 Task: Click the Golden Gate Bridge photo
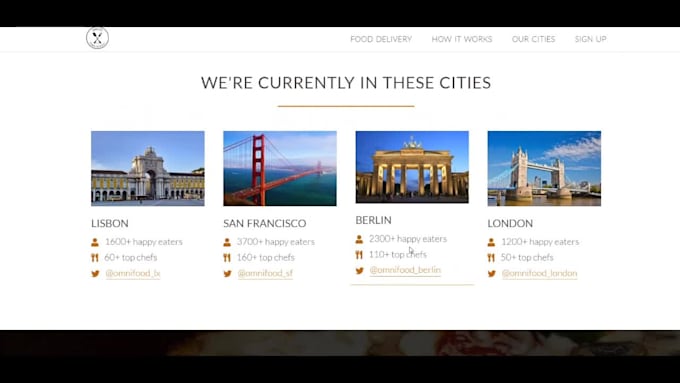(280, 168)
